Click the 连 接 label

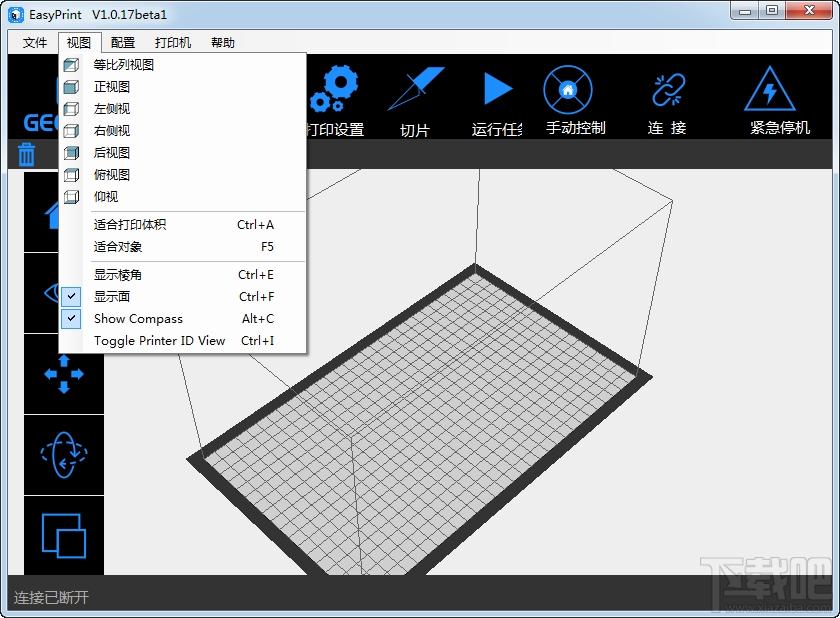[667, 127]
